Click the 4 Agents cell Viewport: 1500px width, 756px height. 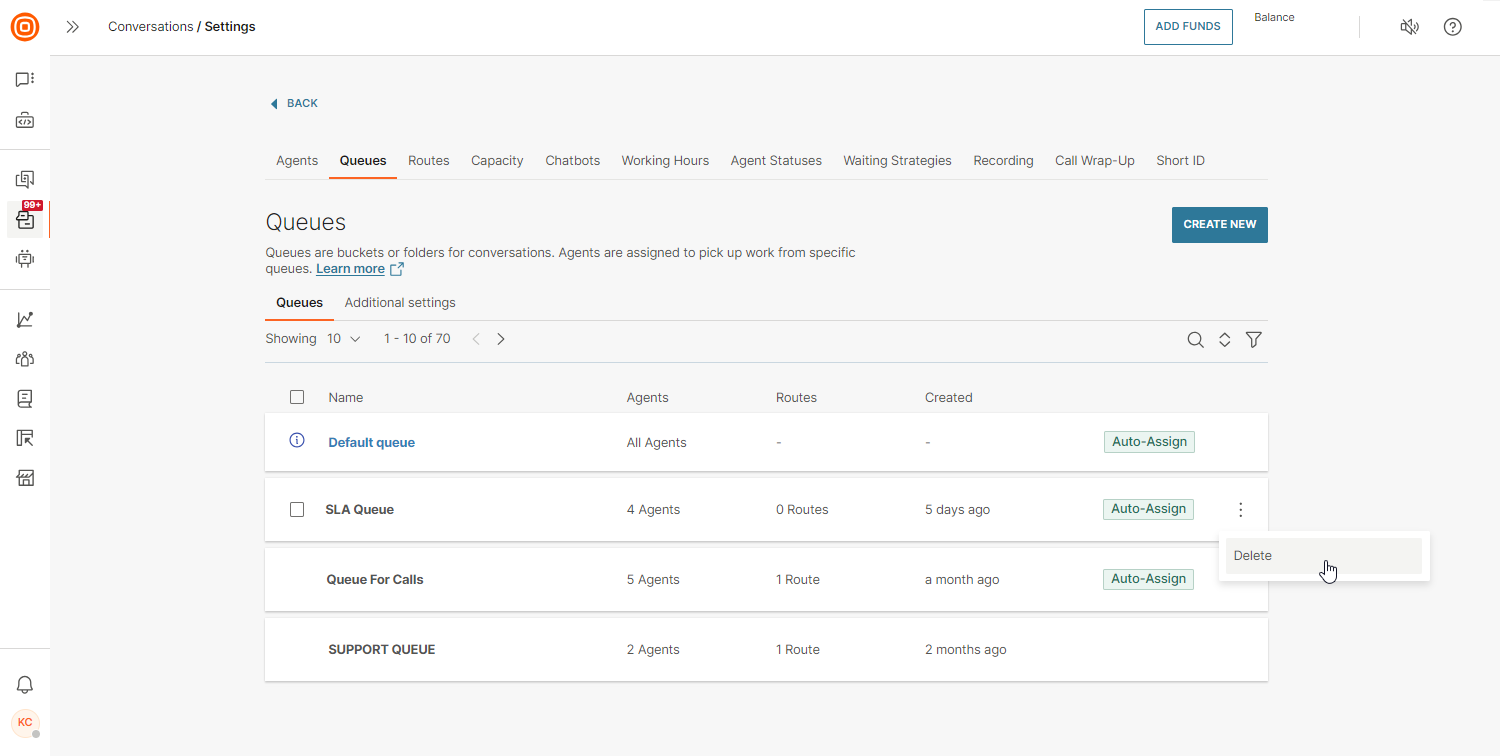[653, 509]
